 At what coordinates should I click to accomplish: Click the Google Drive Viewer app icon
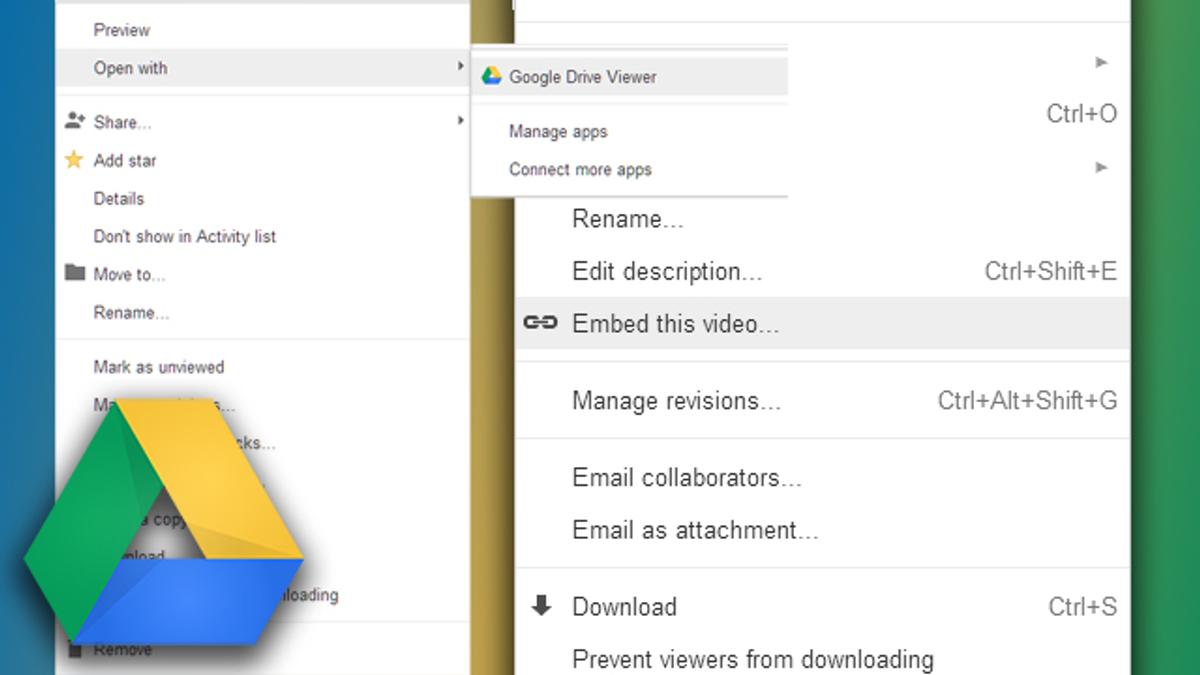coord(491,76)
